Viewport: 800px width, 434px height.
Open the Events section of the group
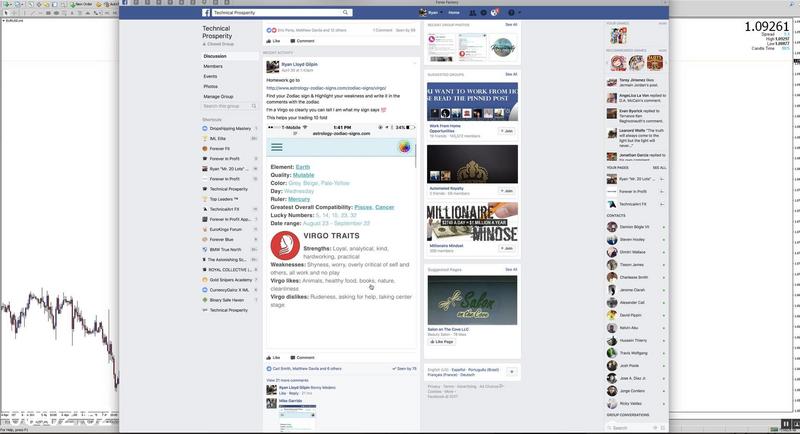[x=210, y=76]
